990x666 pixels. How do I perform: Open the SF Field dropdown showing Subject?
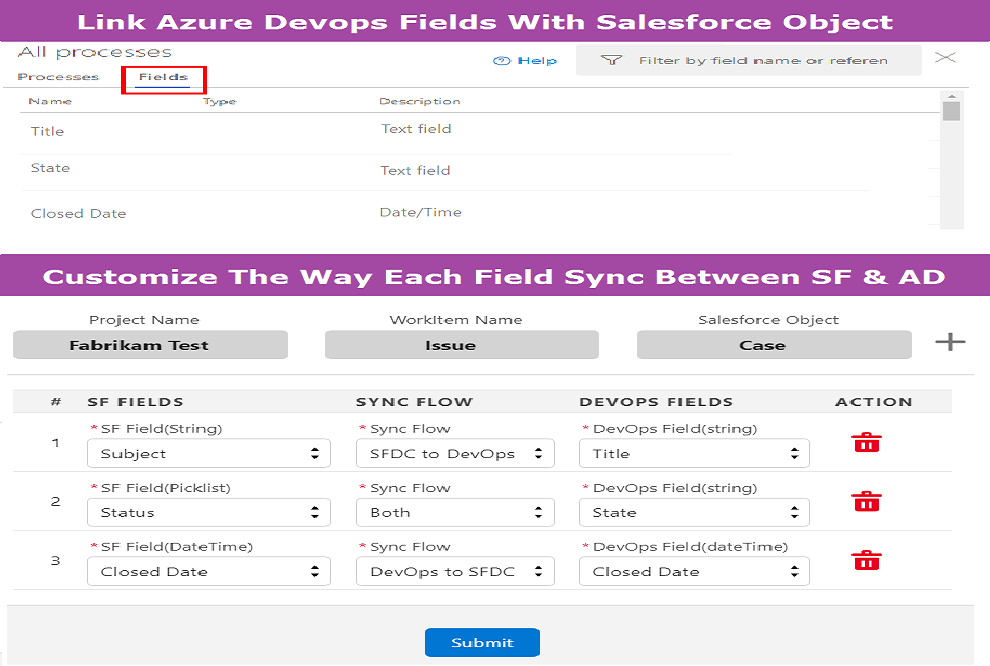(208, 453)
